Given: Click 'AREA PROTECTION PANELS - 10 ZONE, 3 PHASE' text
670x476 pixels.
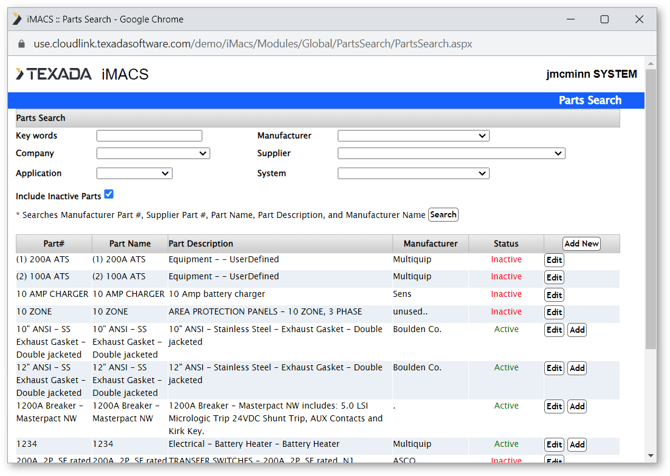Looking at the screenshot, I should (265, 311).
